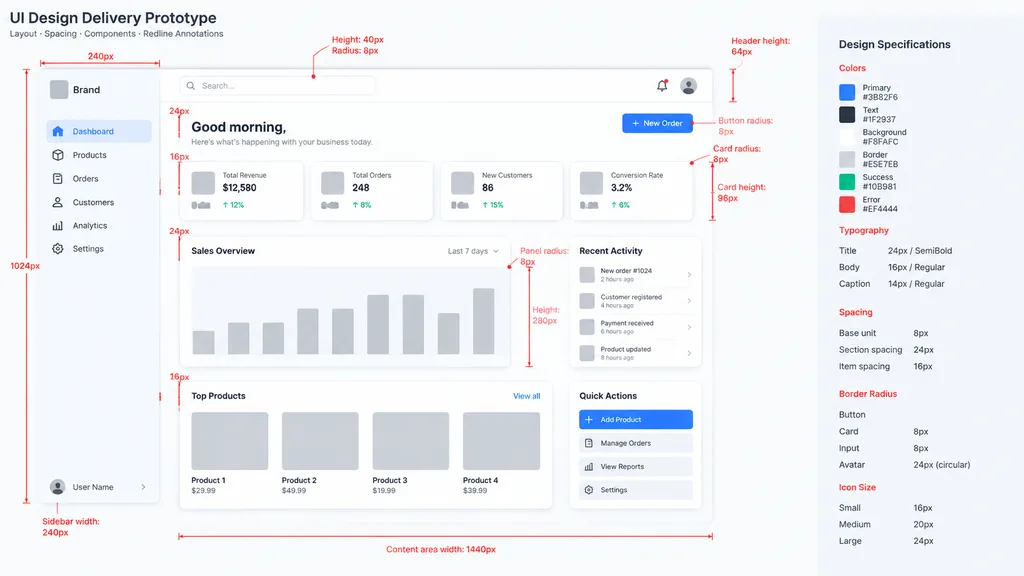Click the Product 4 thumbnail

tap(502, 441)
